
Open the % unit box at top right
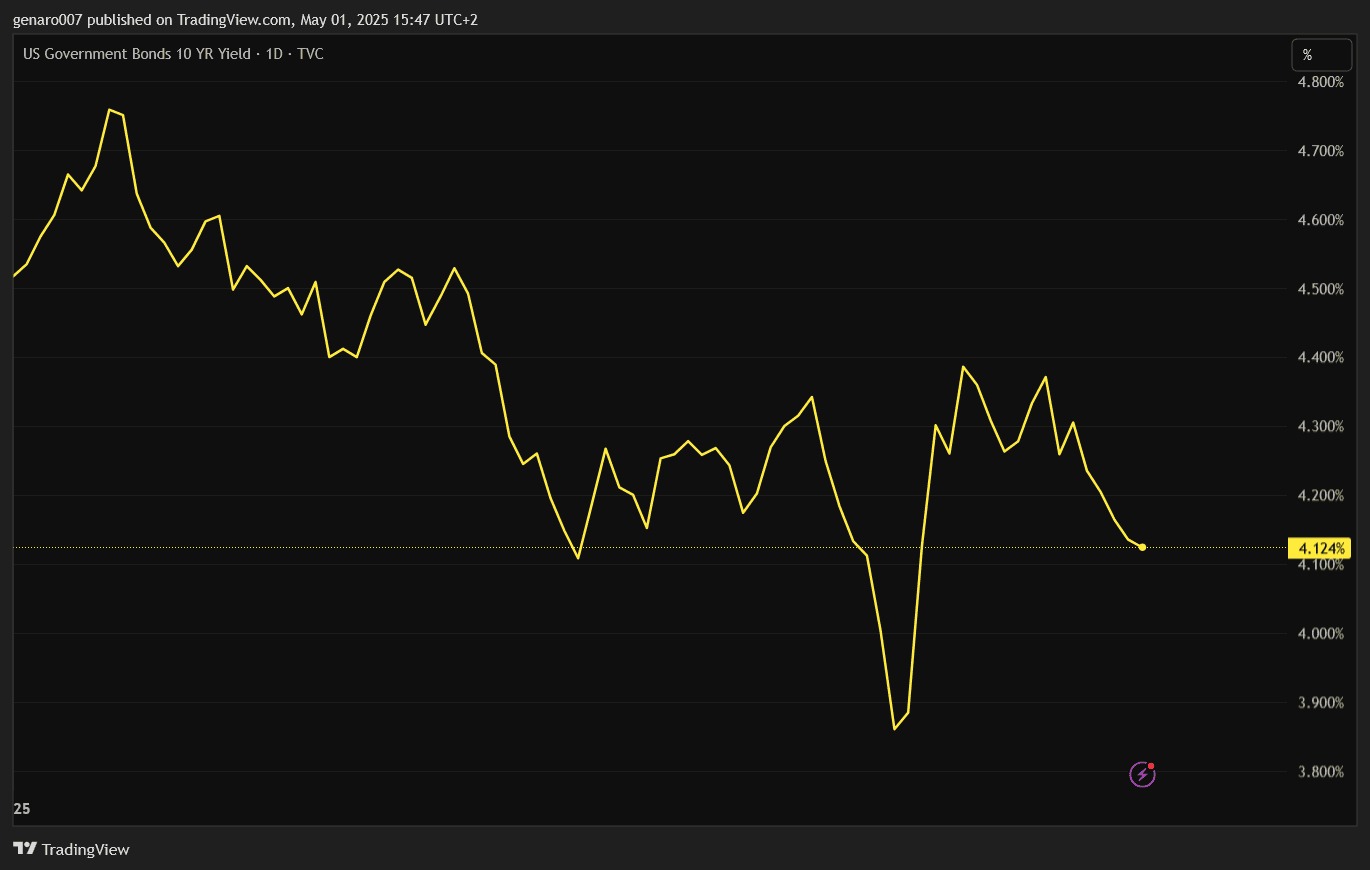click(x=1321, y=55)
